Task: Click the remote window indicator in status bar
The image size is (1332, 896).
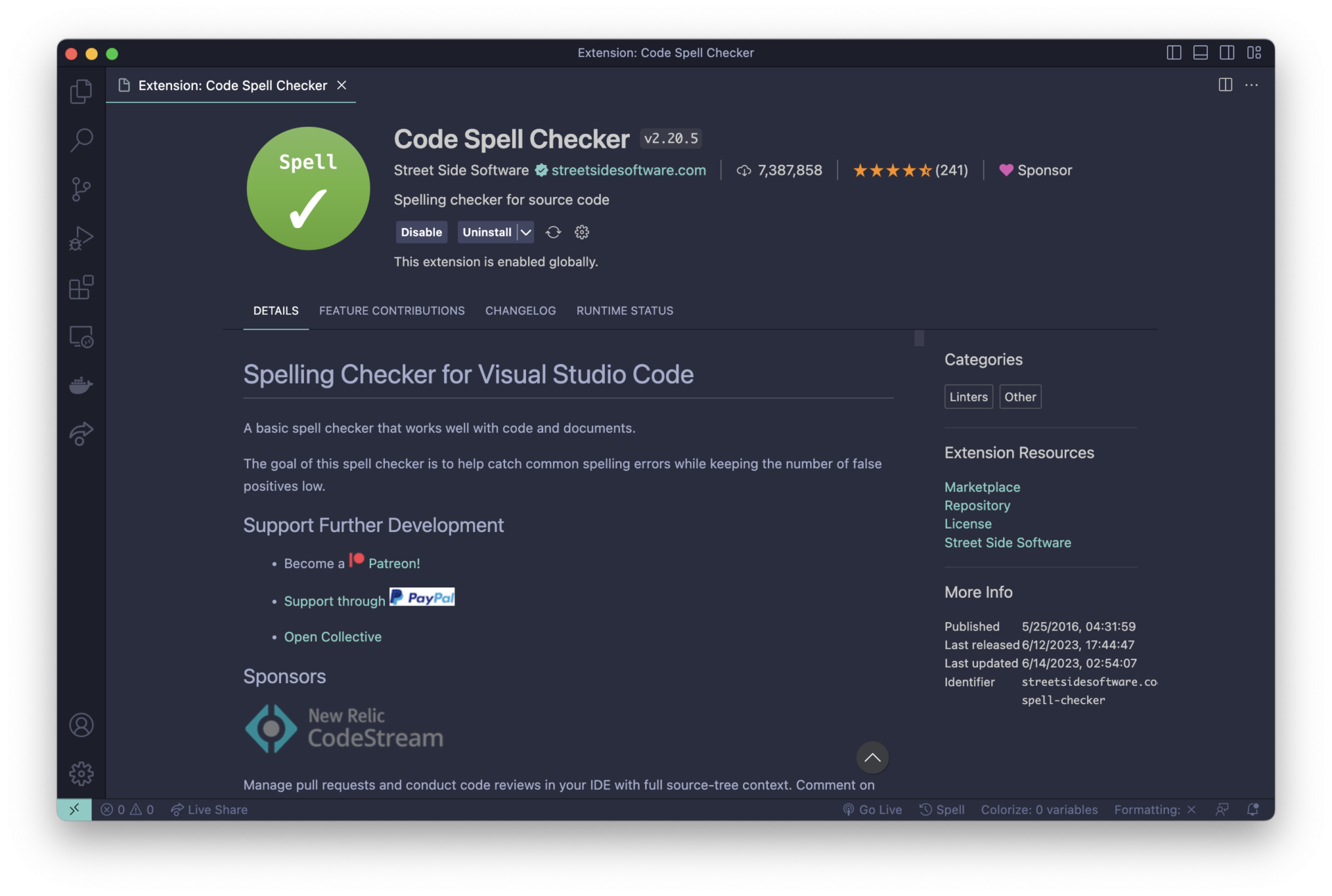Action: pyautogui.click(x=74, y=809)
